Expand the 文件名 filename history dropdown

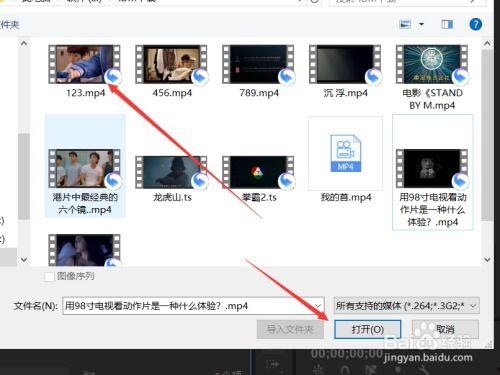click(318, 306)
